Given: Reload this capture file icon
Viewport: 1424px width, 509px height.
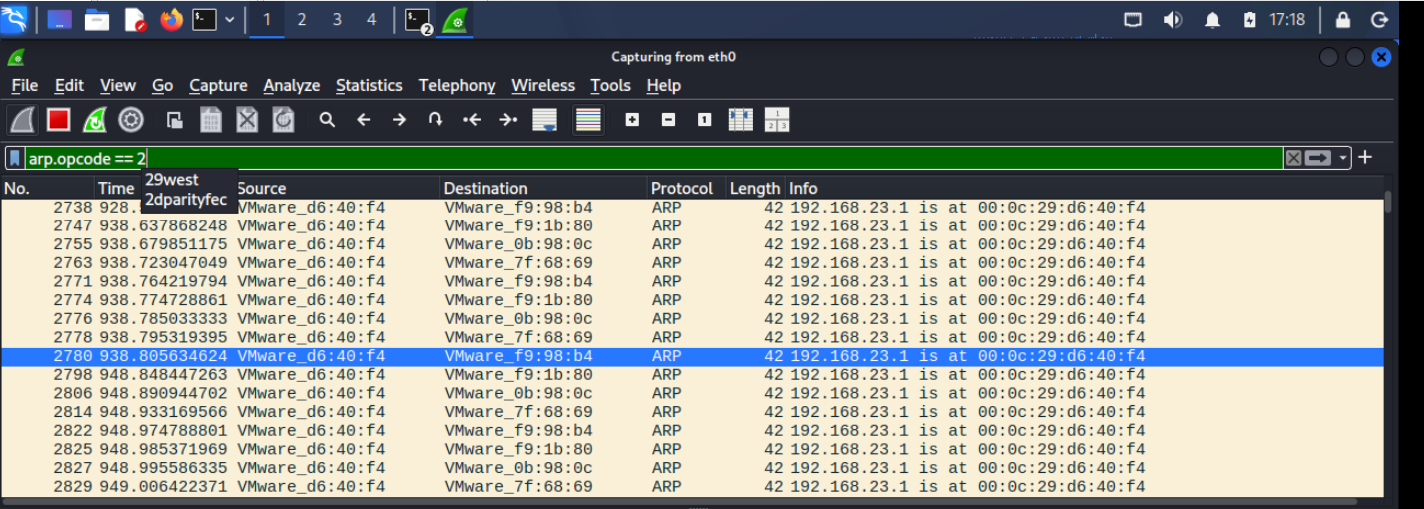Looking at the screenshot, I should 283,120.
